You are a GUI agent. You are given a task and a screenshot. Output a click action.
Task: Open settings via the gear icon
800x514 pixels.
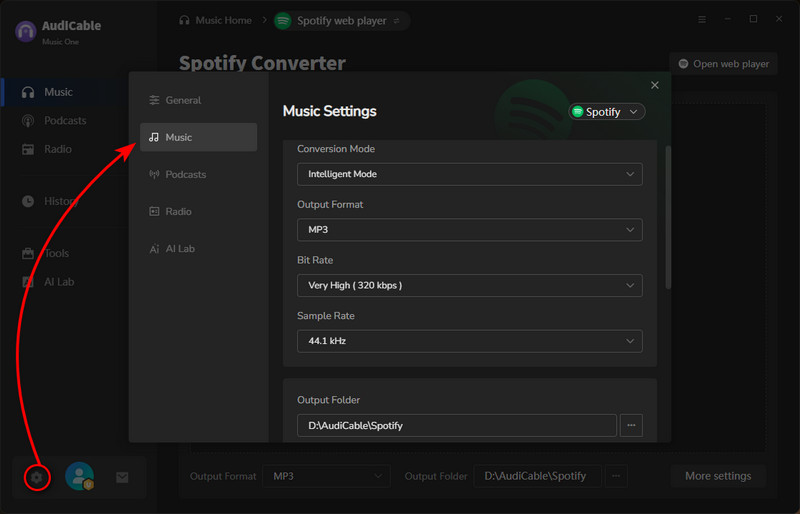tap(36, 477)
